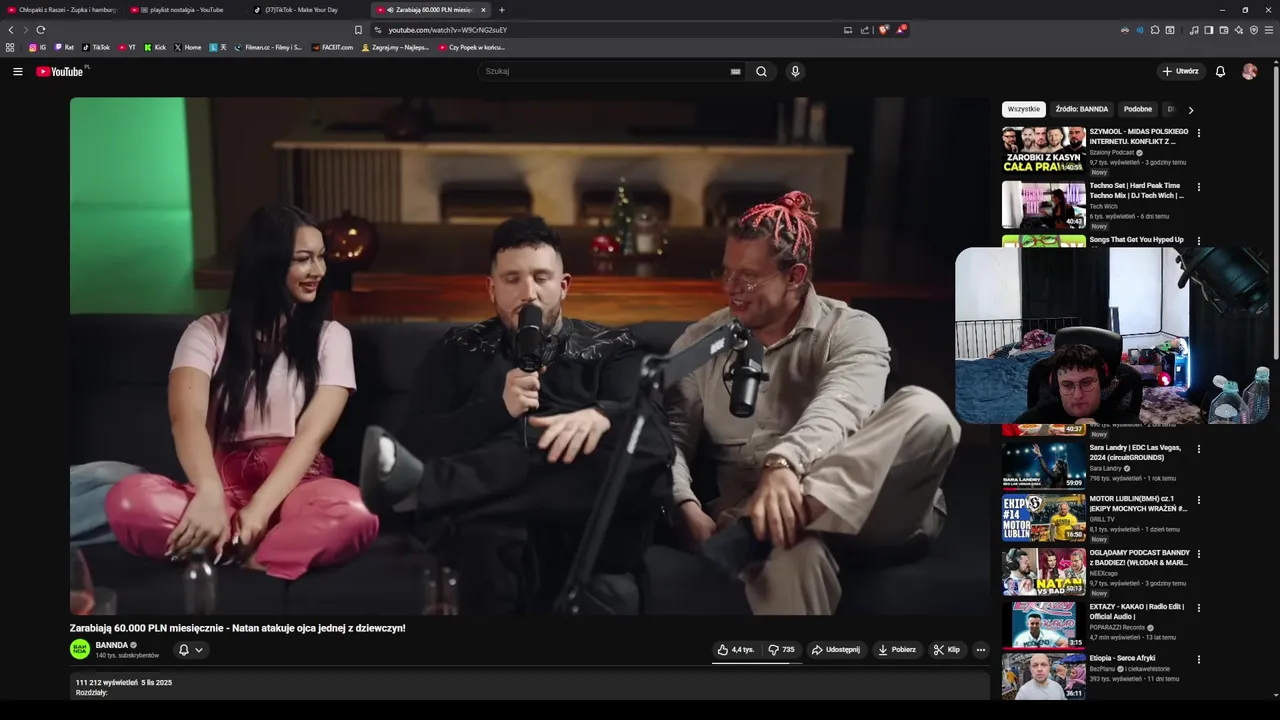Screen dimensions: 1280x720
Task: Click the Klip clip button
Action: point(947,650)
